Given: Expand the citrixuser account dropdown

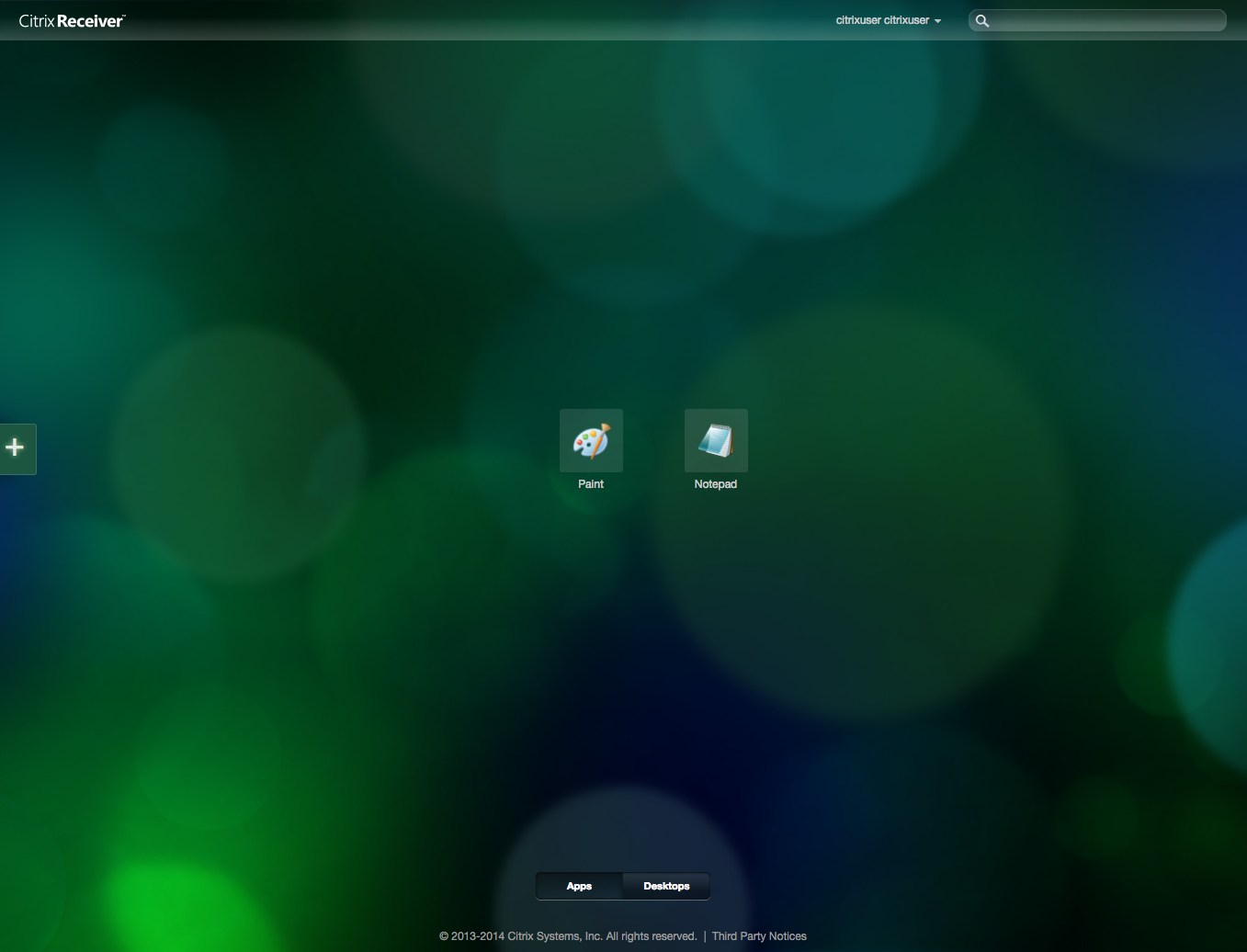Looking at the screenshot, I should (888, 20).
